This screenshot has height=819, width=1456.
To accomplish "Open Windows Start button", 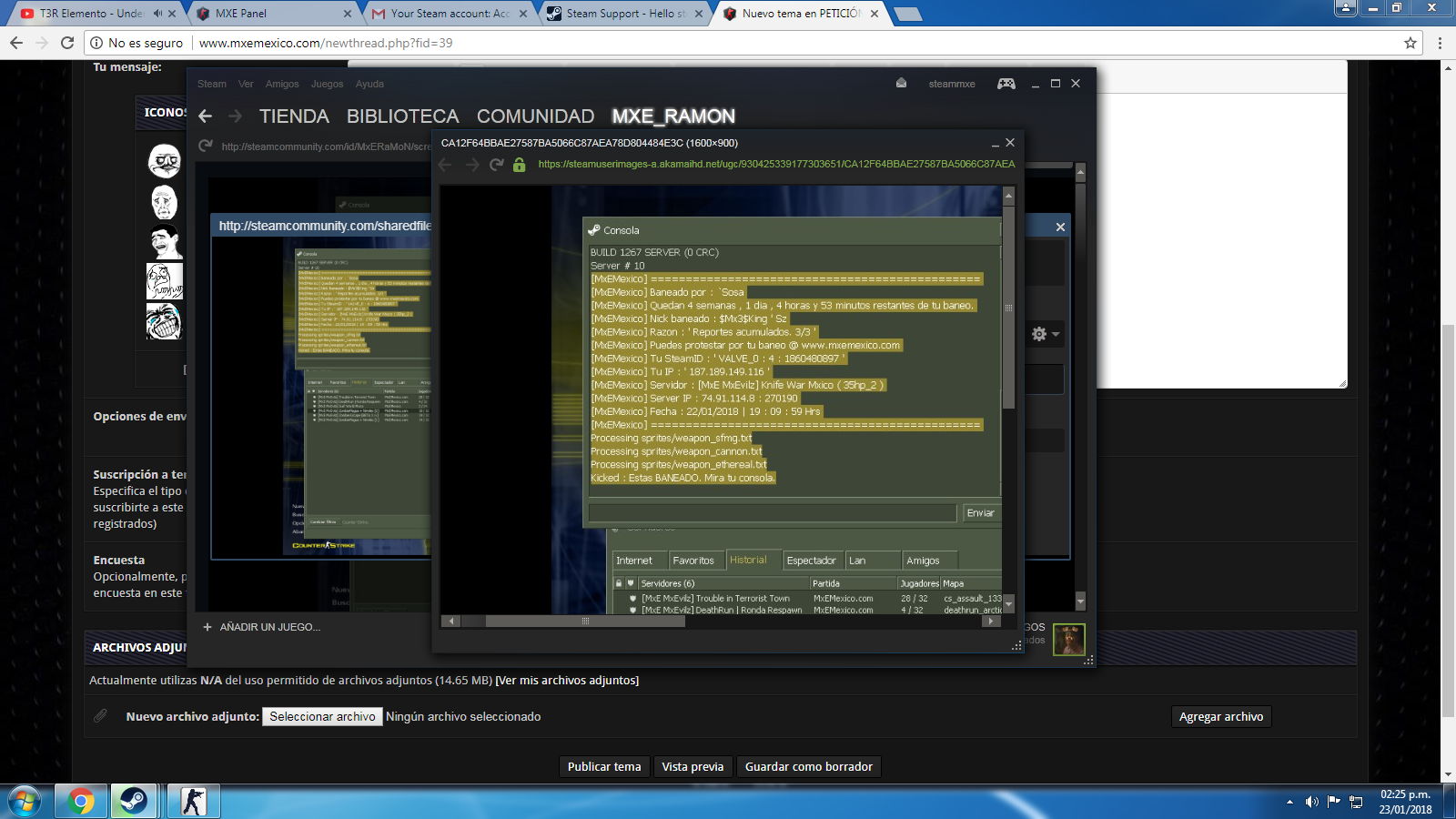I will [24, 802].
